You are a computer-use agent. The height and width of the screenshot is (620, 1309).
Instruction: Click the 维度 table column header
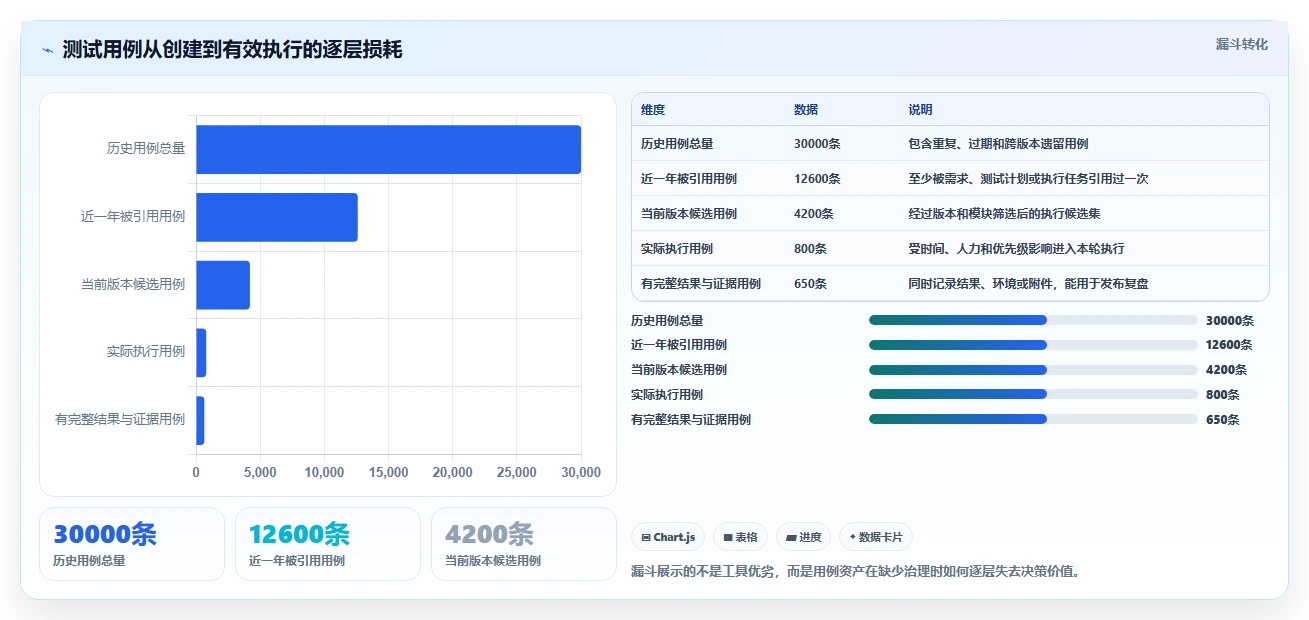coord(653,110)
